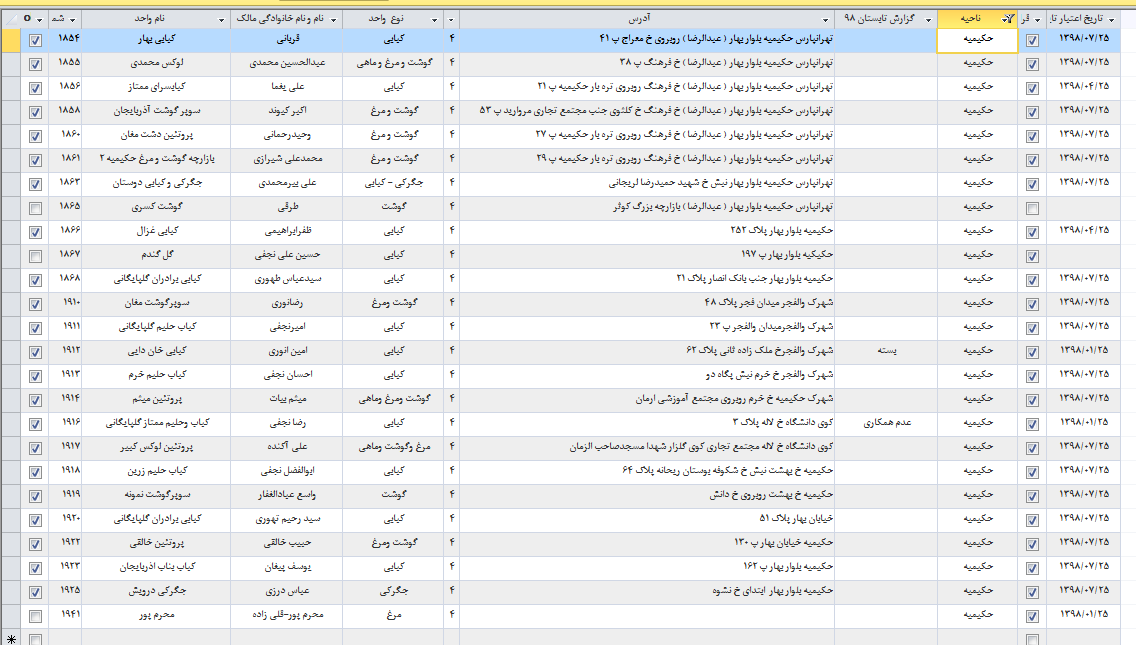Image resolution: width=1136 pixels, height=645 pixels.
Task: Uncheck the O column checkbox for unit ۱۸۵۵
Action: tap(35, 64)
